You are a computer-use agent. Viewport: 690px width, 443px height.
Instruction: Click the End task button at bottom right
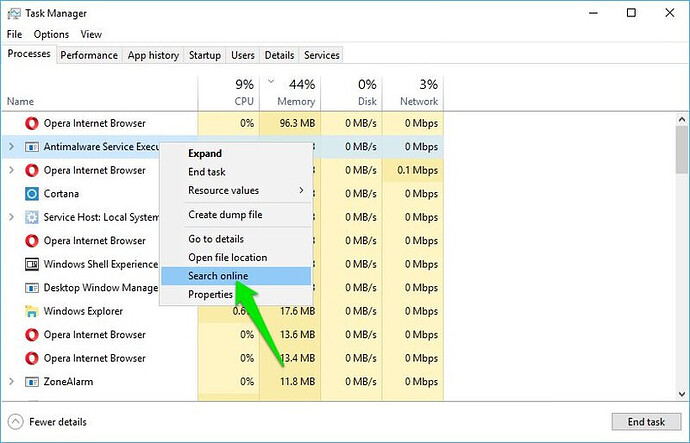[x=646, y=422]
